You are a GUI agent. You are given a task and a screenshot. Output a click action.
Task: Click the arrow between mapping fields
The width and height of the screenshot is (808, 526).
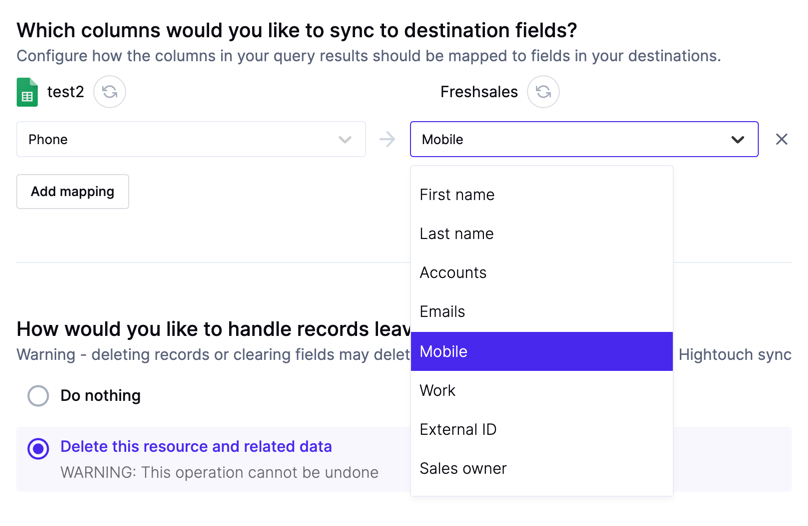(387, 139)
